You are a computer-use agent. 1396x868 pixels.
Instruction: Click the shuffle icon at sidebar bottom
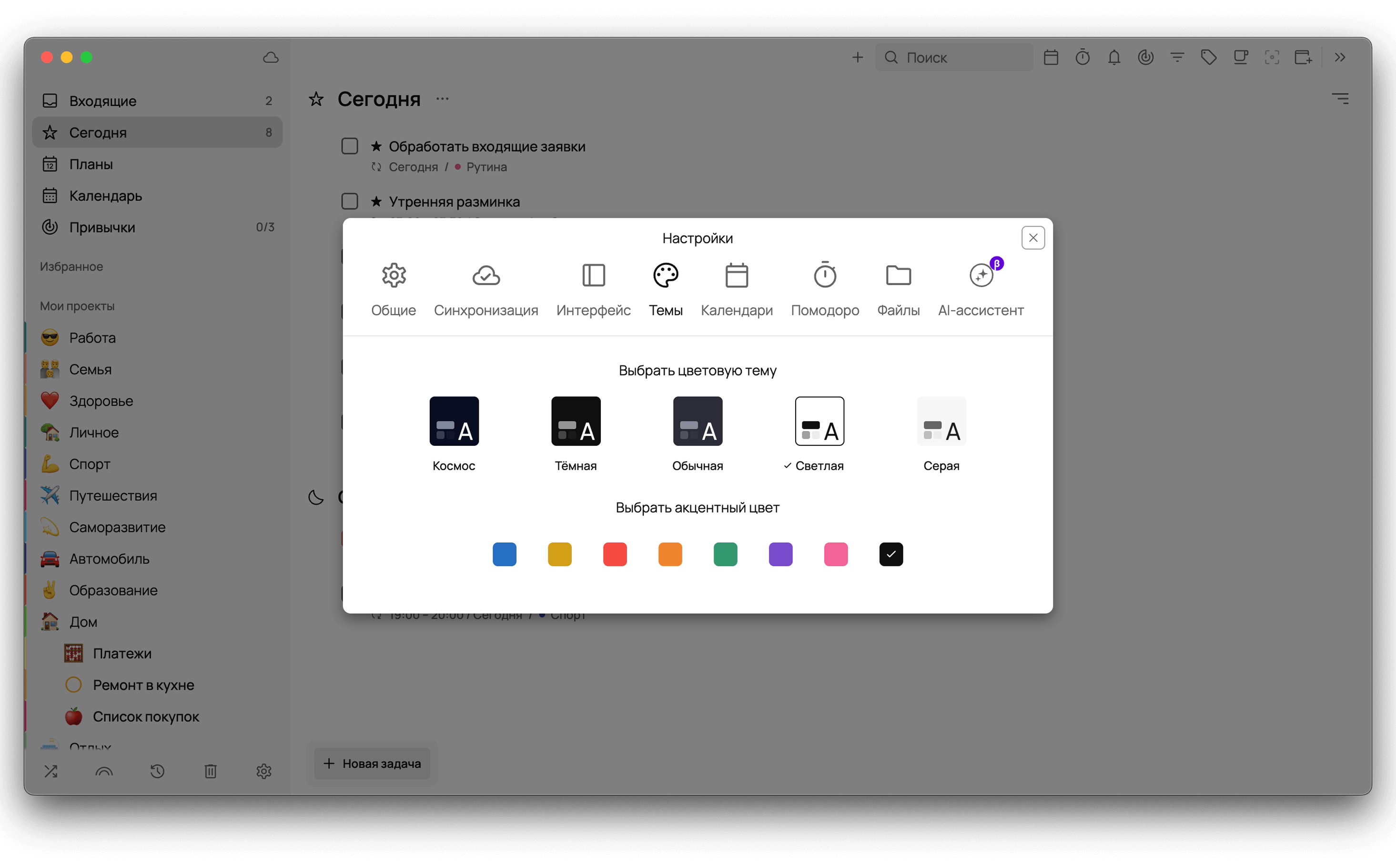tap(51, 771)
